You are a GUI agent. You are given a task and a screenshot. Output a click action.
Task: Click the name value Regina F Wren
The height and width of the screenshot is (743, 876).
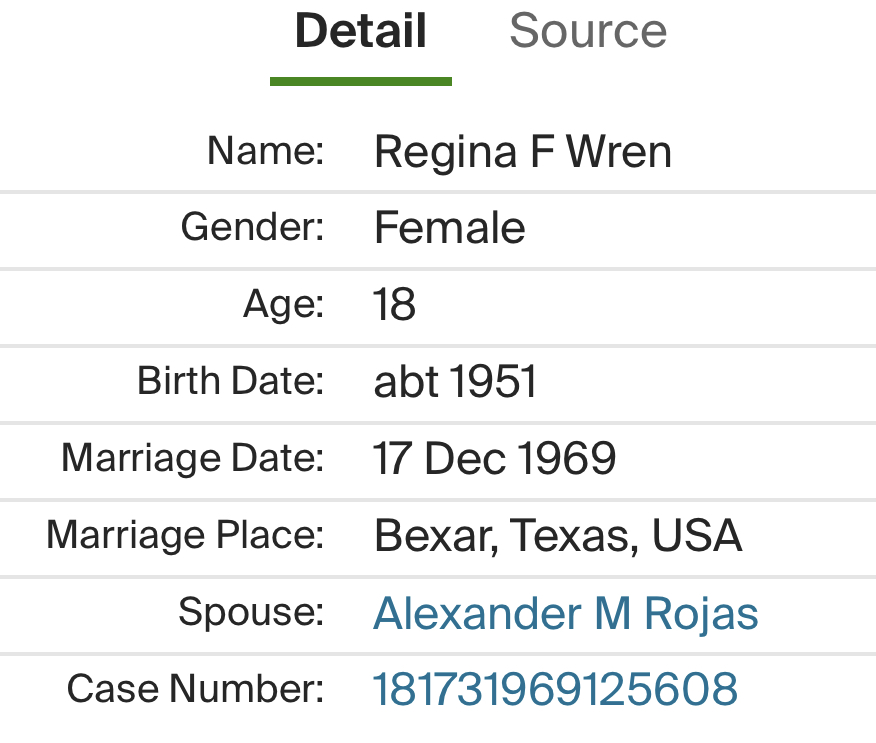tap(522, 152)
